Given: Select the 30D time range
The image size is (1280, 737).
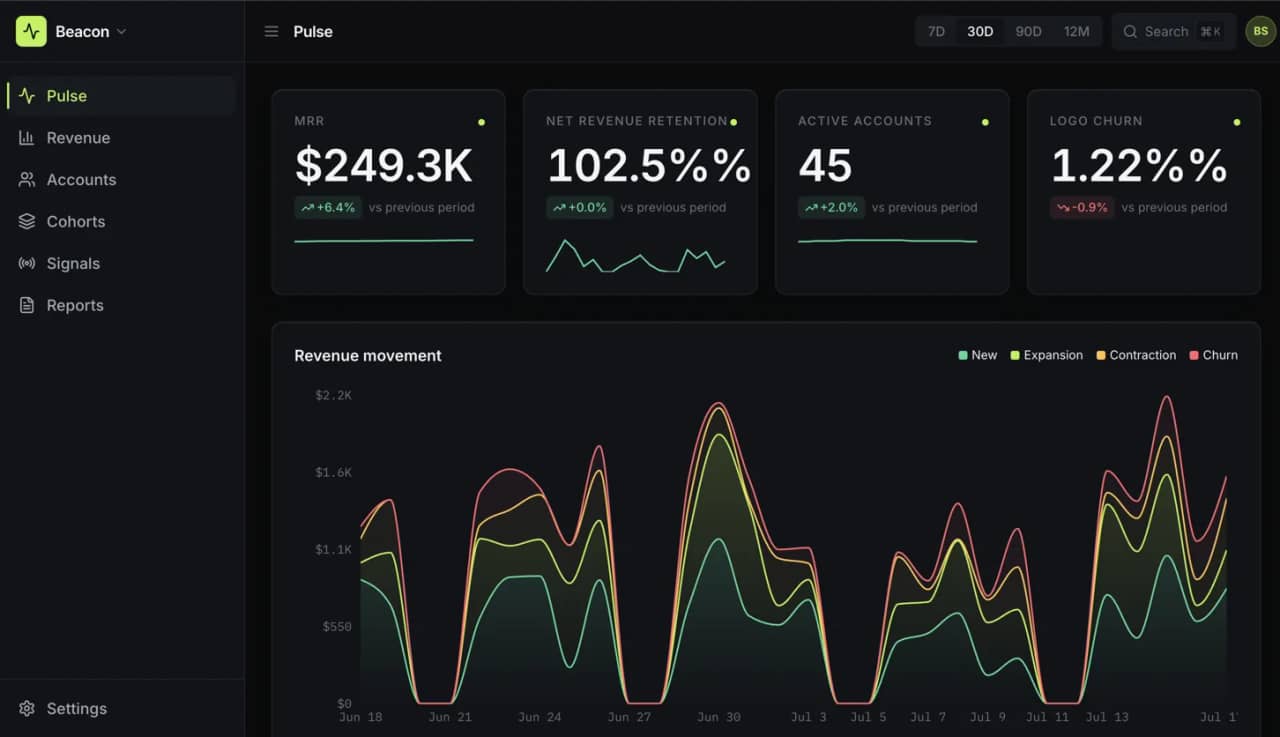Looking at the screenshot, I should point(980,31).
